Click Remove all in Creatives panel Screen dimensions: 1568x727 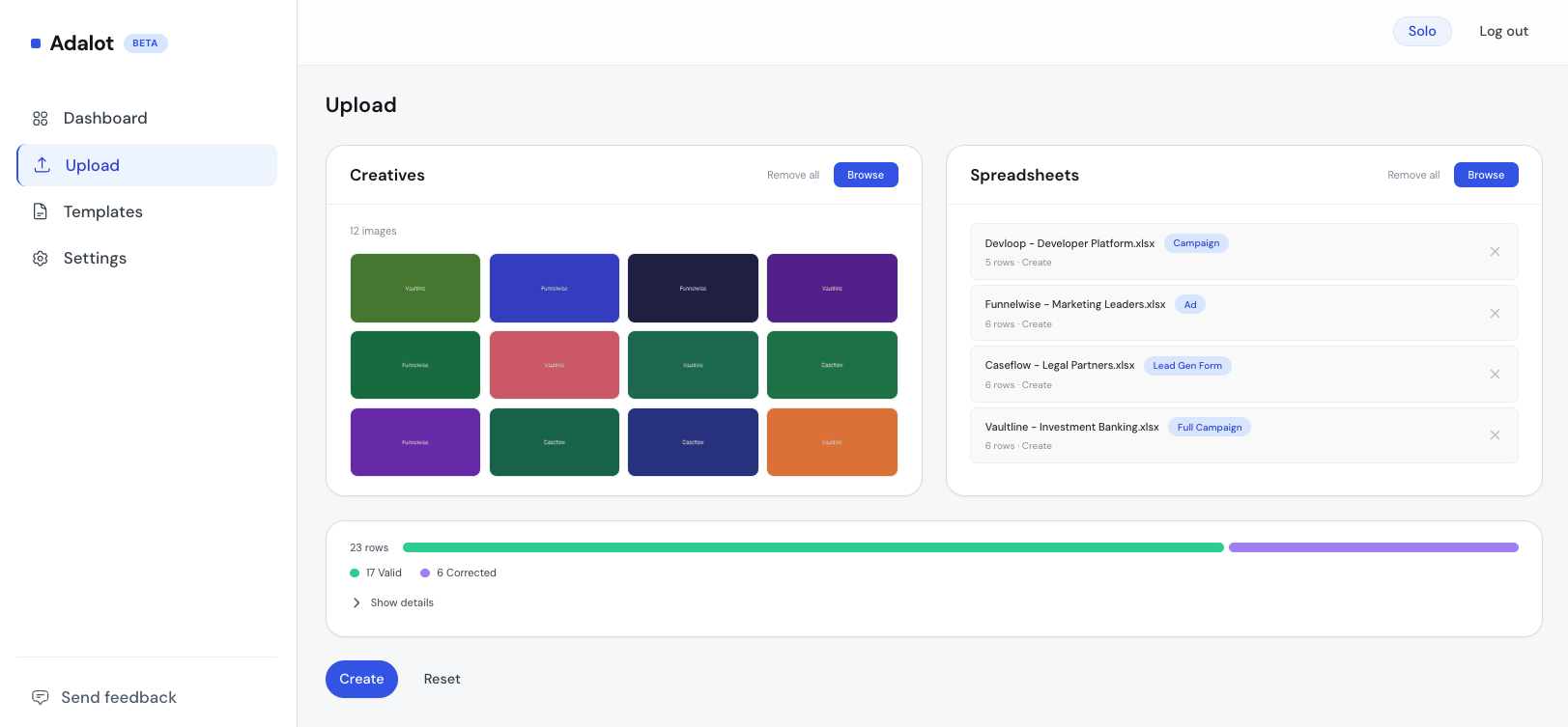click(x=792, y=175)
